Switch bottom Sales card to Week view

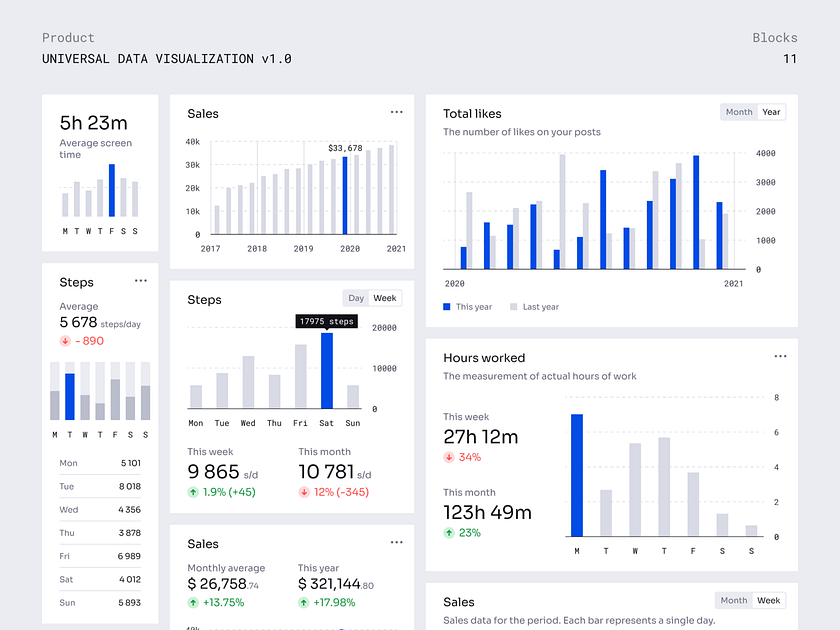point(768,600)
